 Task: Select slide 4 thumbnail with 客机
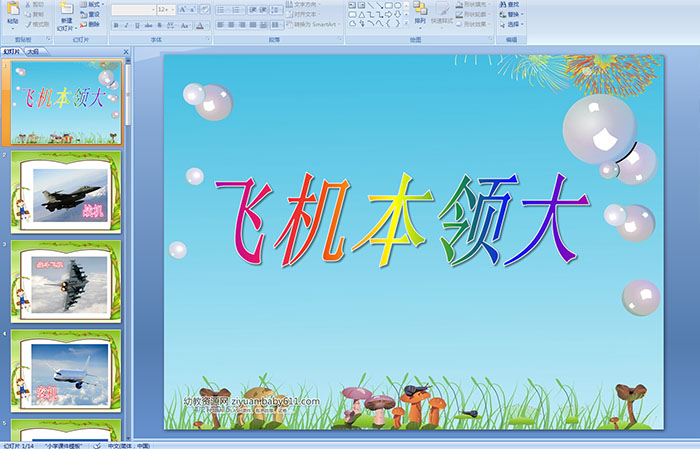coord(66,371)
